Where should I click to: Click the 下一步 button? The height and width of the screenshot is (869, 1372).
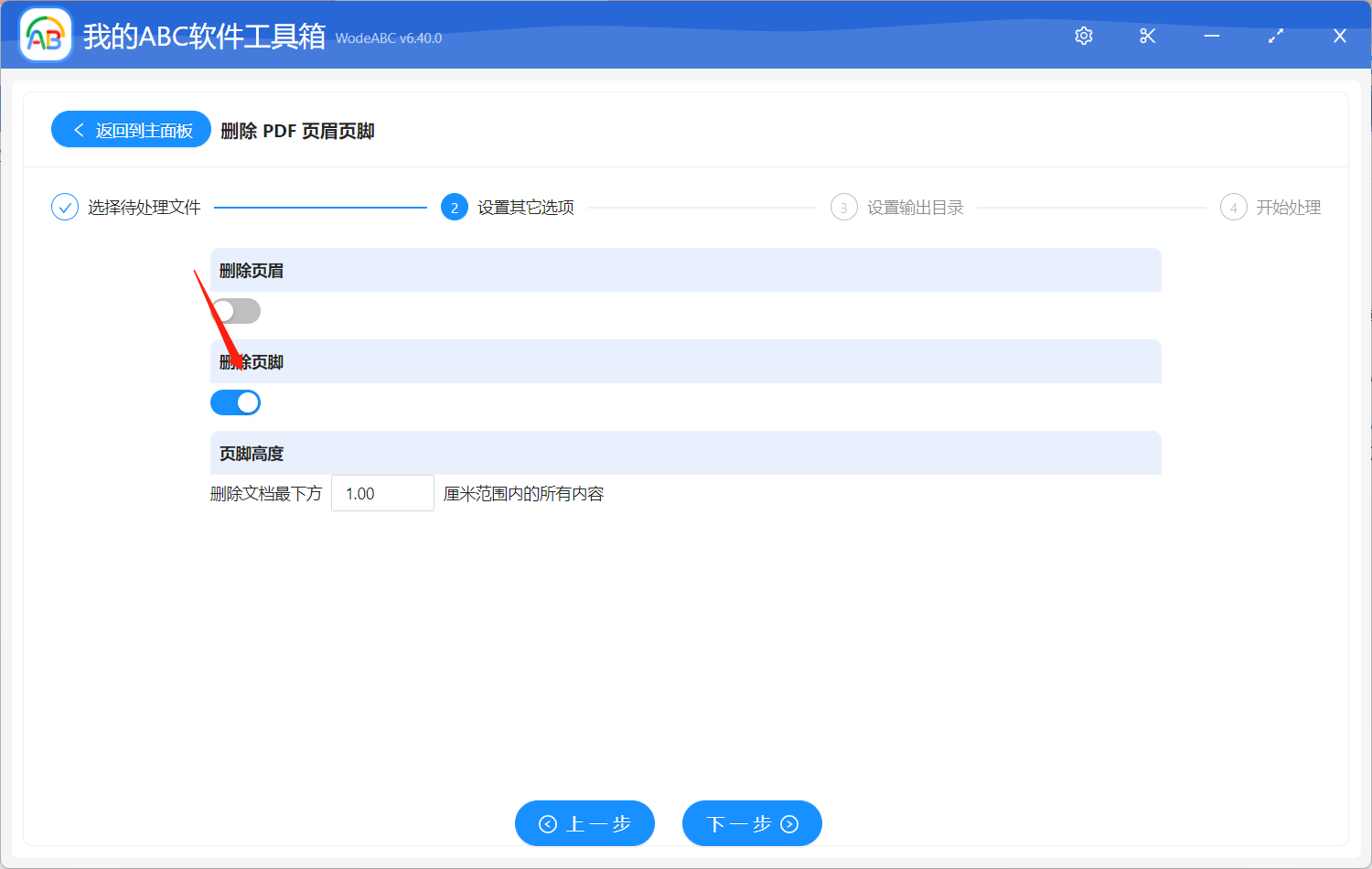(x=752, y=823)
